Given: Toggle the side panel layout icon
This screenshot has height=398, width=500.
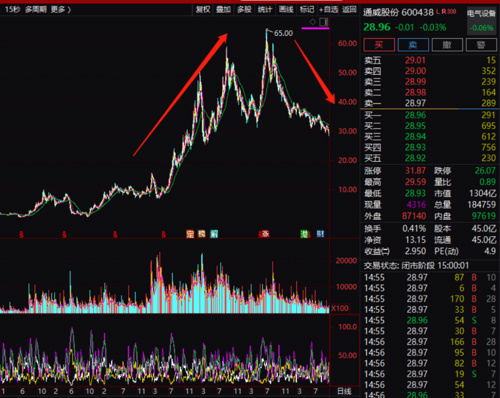Looking at the screenshot, I should point(324,22).
